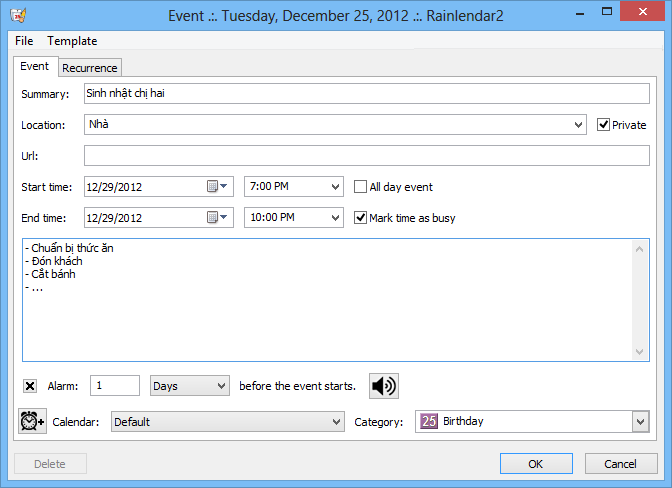Open the Calendar Default dropdown
The height and width of the screenshot is (488, 672).
tap(336, 422)
